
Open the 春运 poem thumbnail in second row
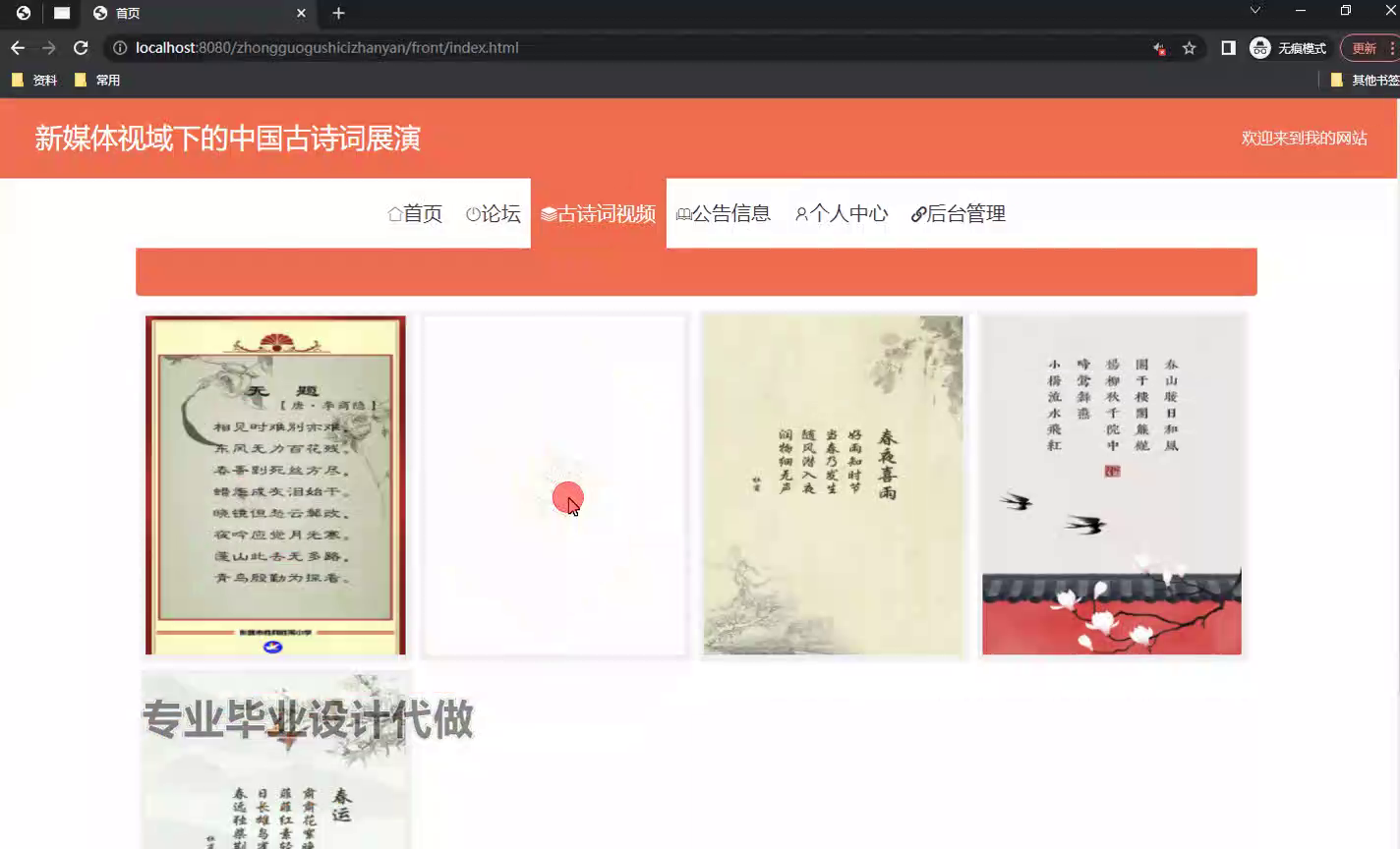pos(275,761)
